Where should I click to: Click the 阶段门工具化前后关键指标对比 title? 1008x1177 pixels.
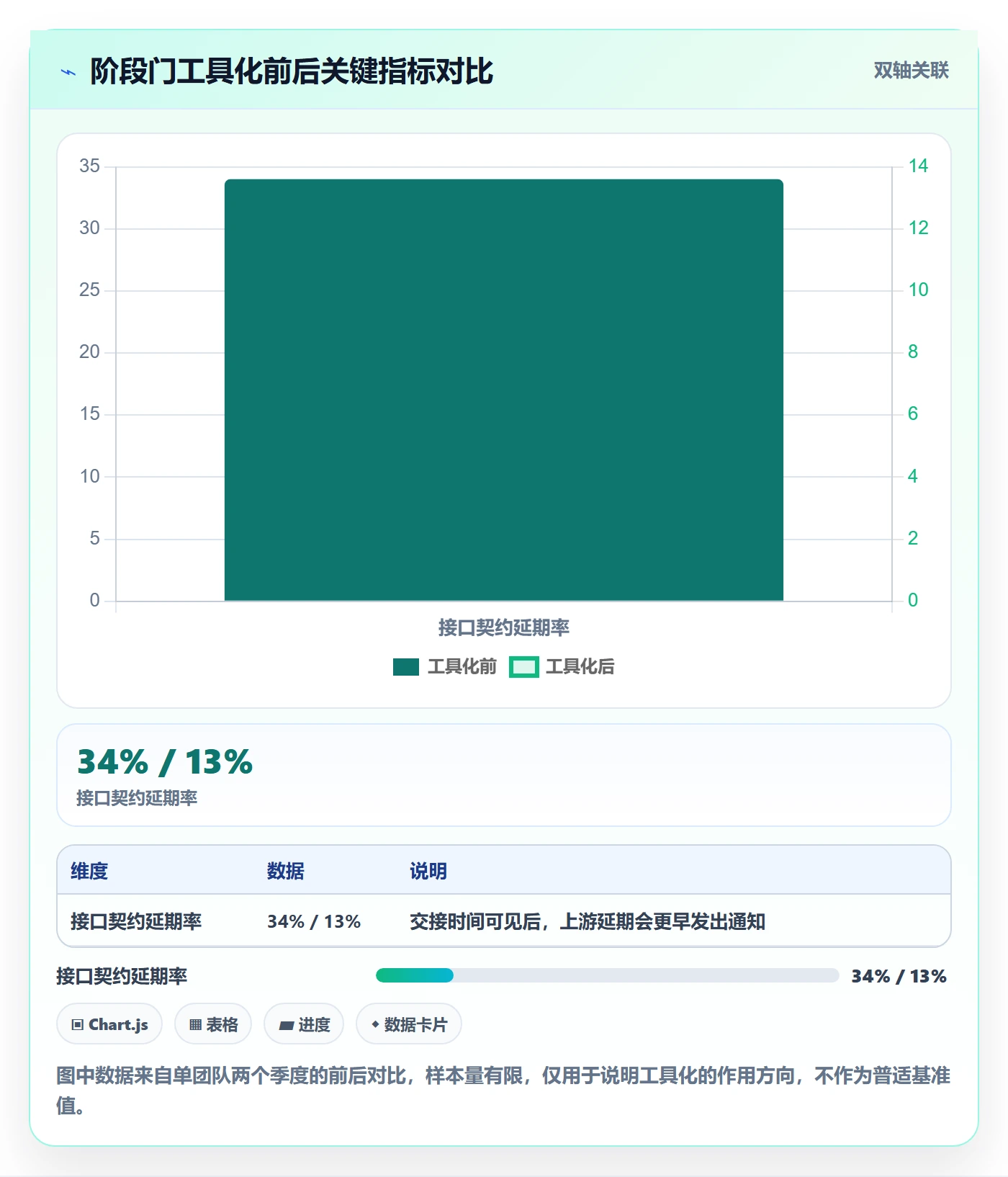292,71
